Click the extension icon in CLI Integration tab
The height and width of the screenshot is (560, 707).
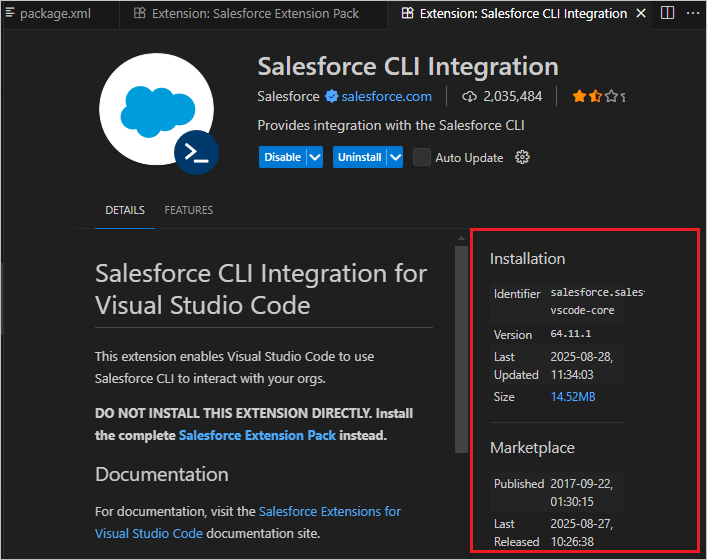click(407, 13)
